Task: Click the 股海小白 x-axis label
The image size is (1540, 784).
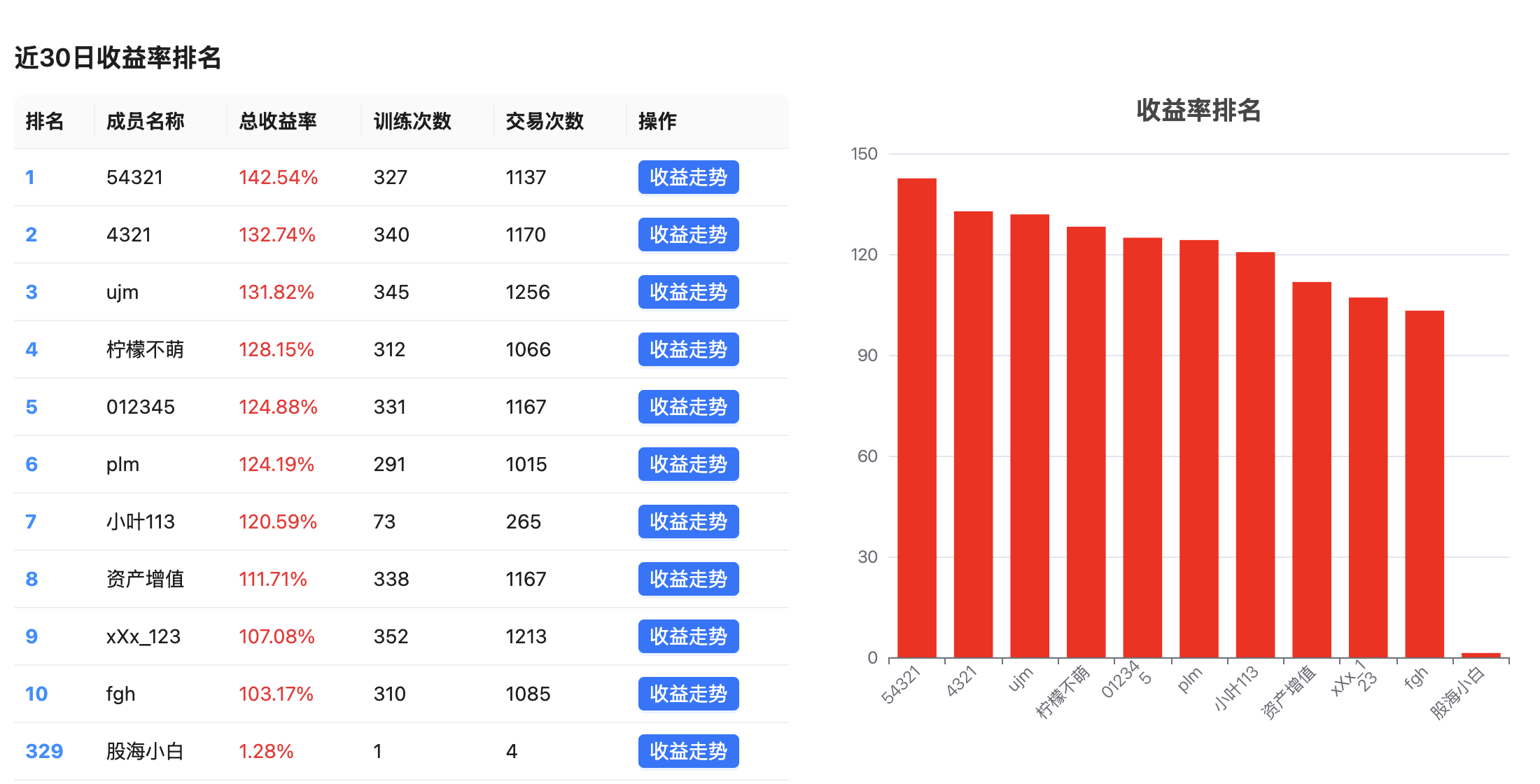Action: (x=1457, y=693)
